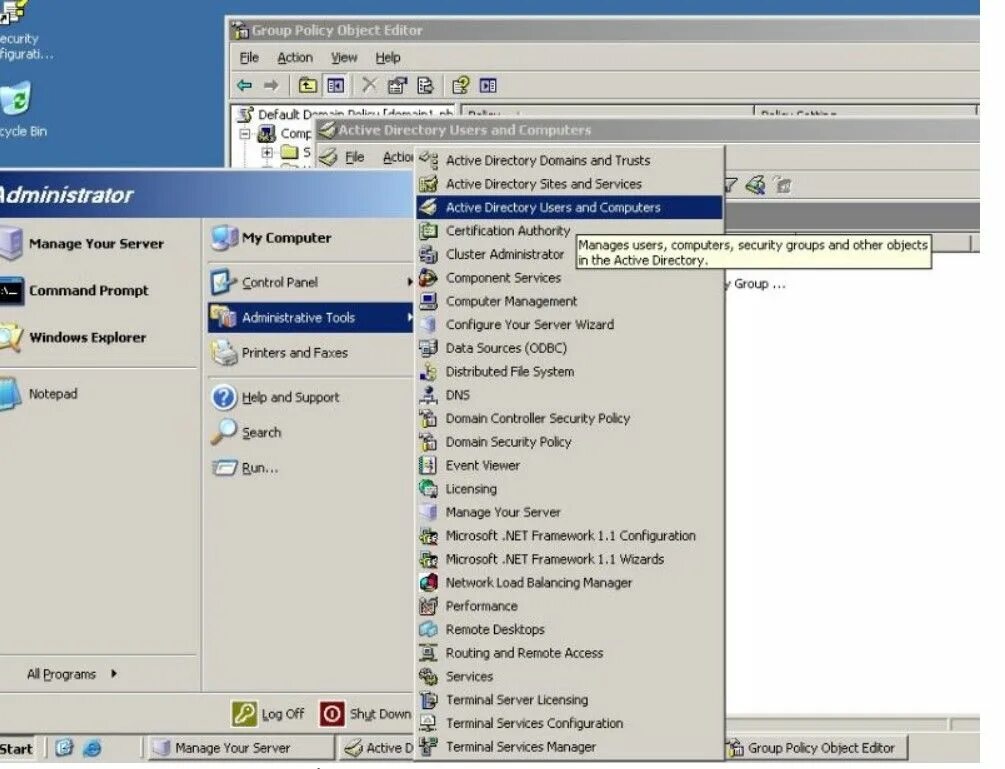Open Component Services

[569, 277]
